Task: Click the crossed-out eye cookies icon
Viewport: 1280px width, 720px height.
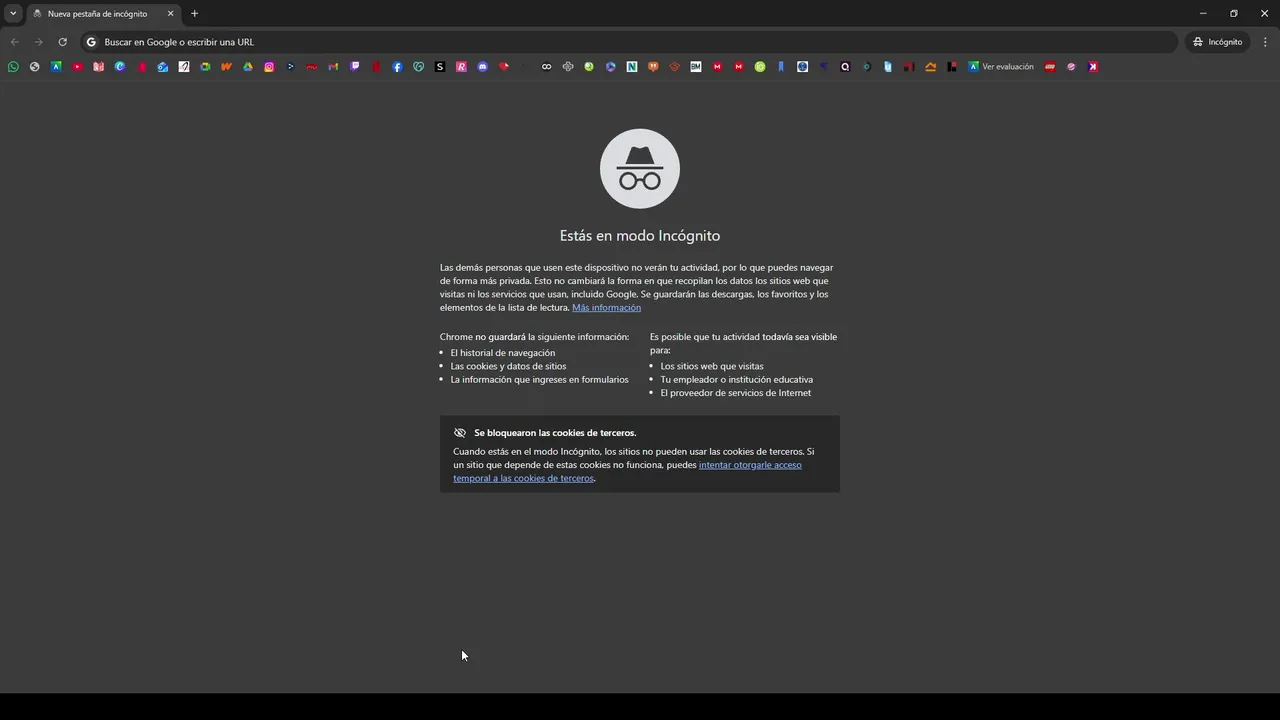Action: click(460, 433)
